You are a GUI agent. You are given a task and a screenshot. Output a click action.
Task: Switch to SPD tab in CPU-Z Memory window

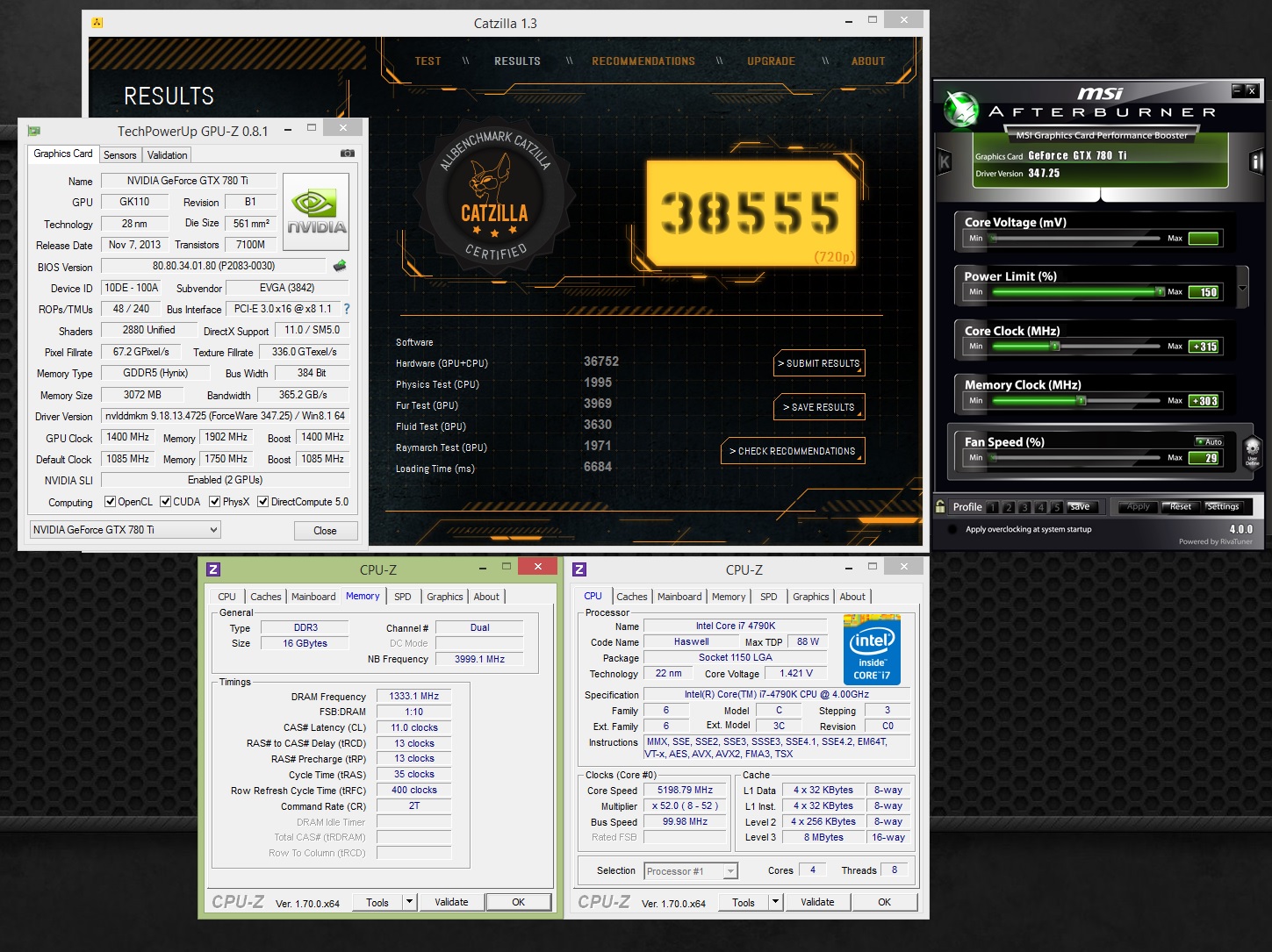403,597
